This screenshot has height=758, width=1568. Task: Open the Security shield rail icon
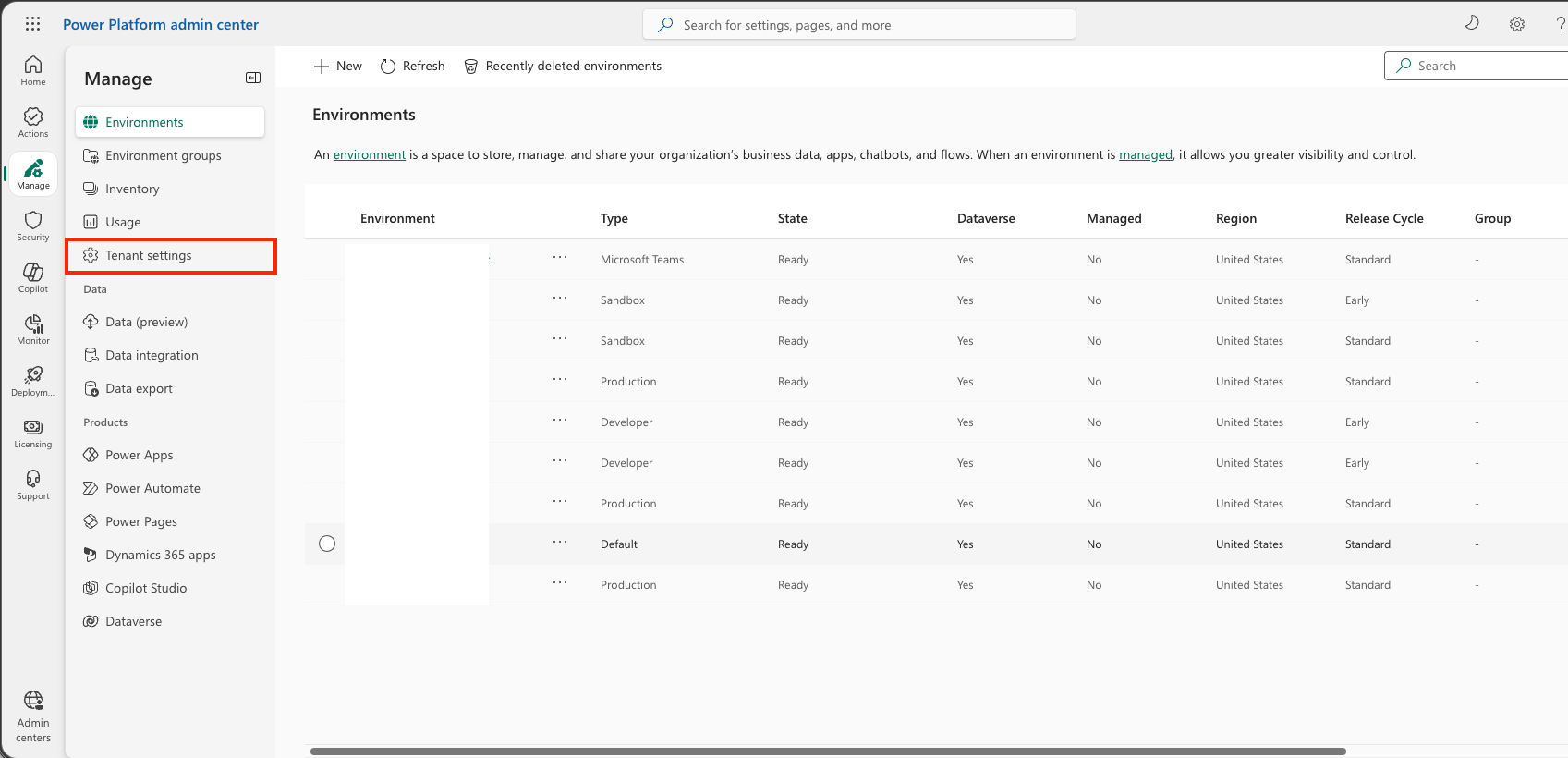coord(33,226)
